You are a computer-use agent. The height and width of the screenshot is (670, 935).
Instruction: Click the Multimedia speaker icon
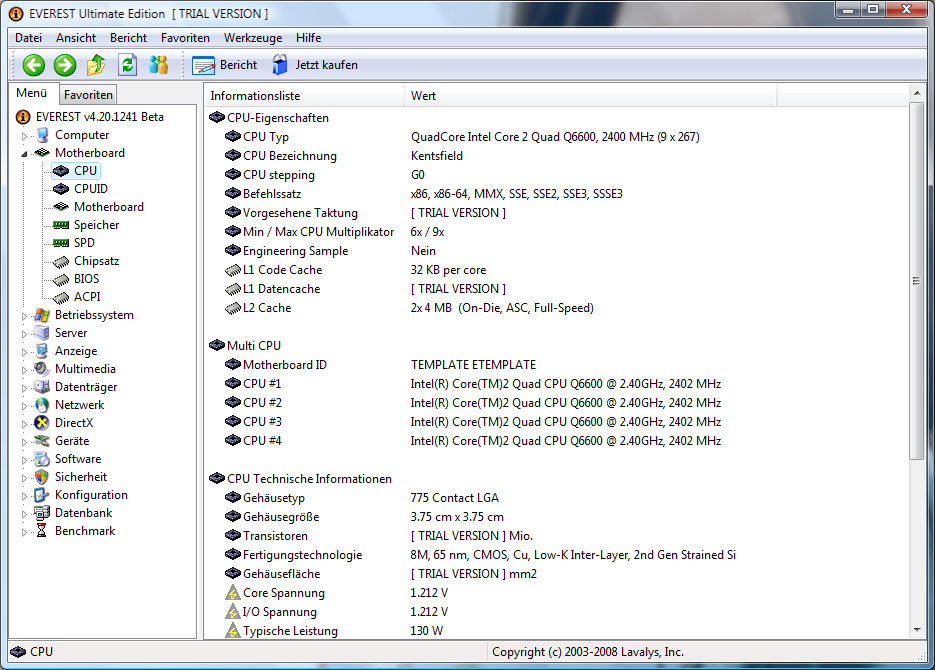tap(42, 369)
